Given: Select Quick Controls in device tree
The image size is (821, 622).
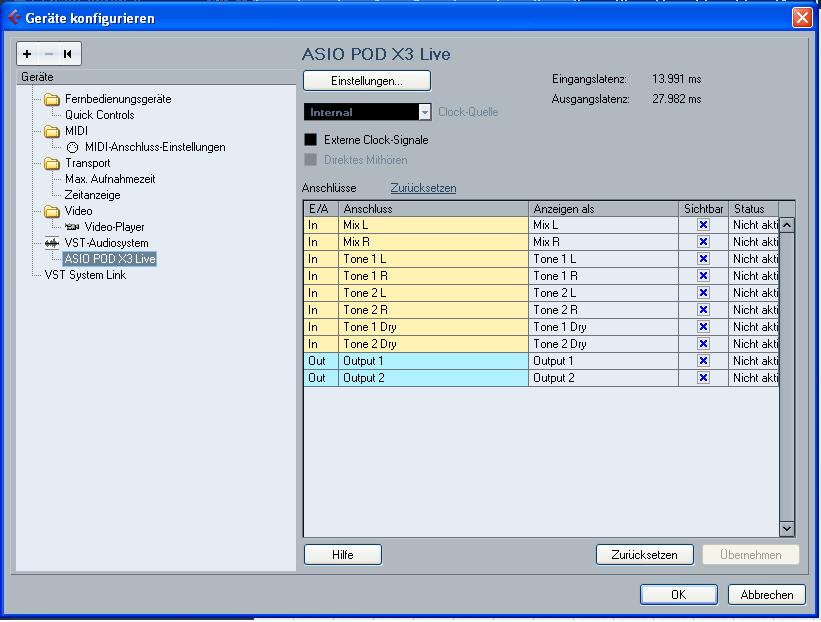Looking at the screenshot, I should click(x=99, y=115).
